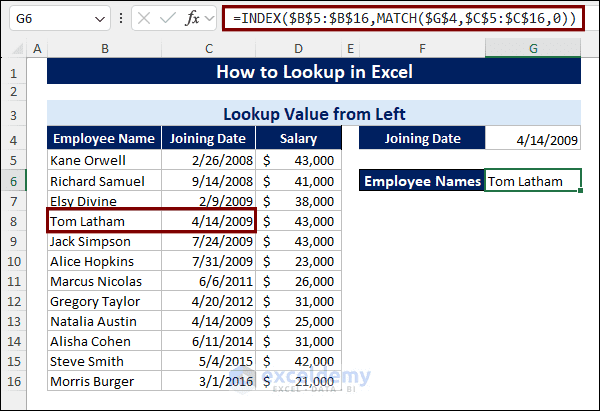The width and height of the screenshot is (600, 411).
Task: Select the date cell 2/9/2009
Action: tap(209, 201)
